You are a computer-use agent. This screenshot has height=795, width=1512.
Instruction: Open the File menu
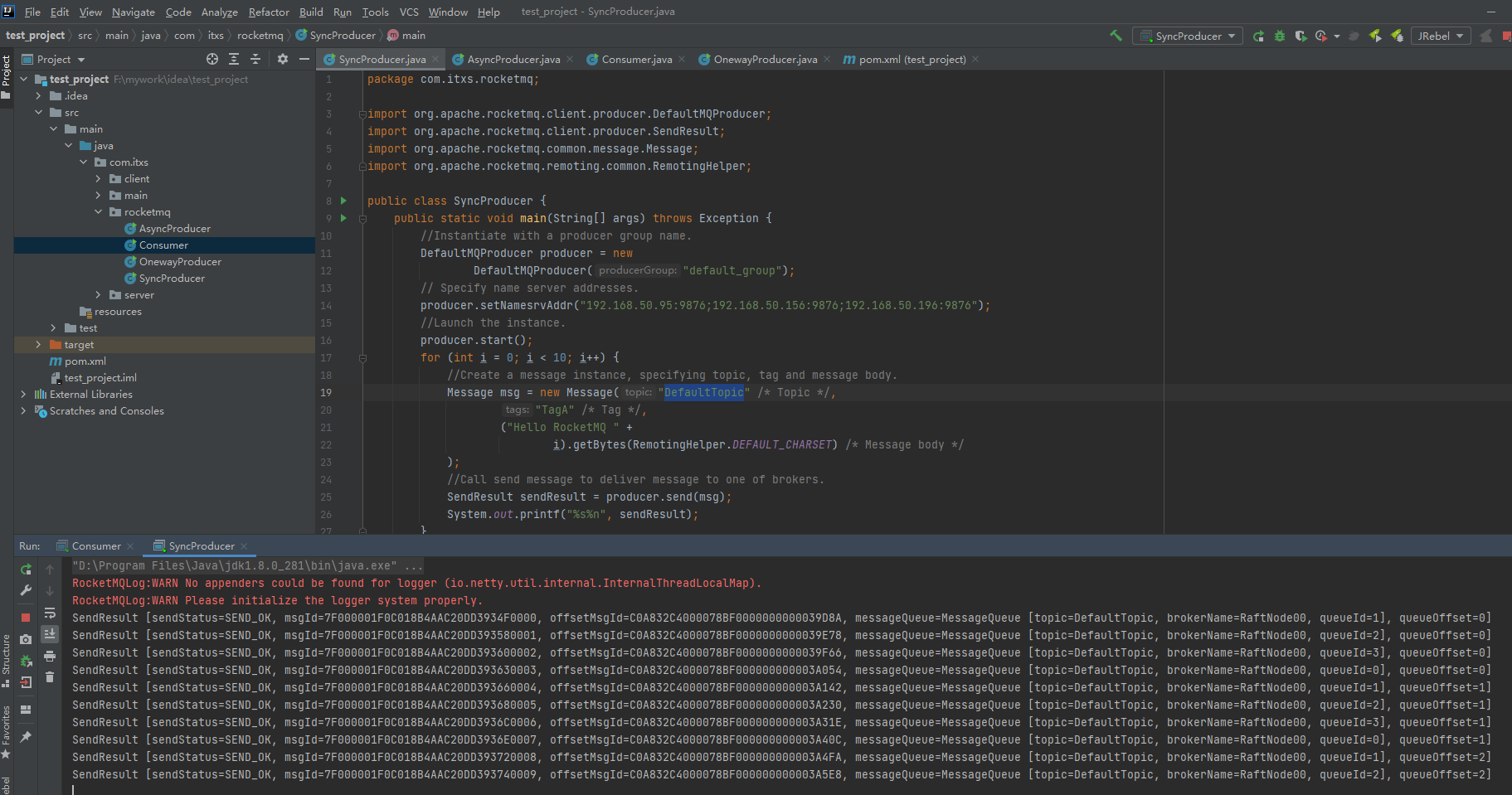32,12
